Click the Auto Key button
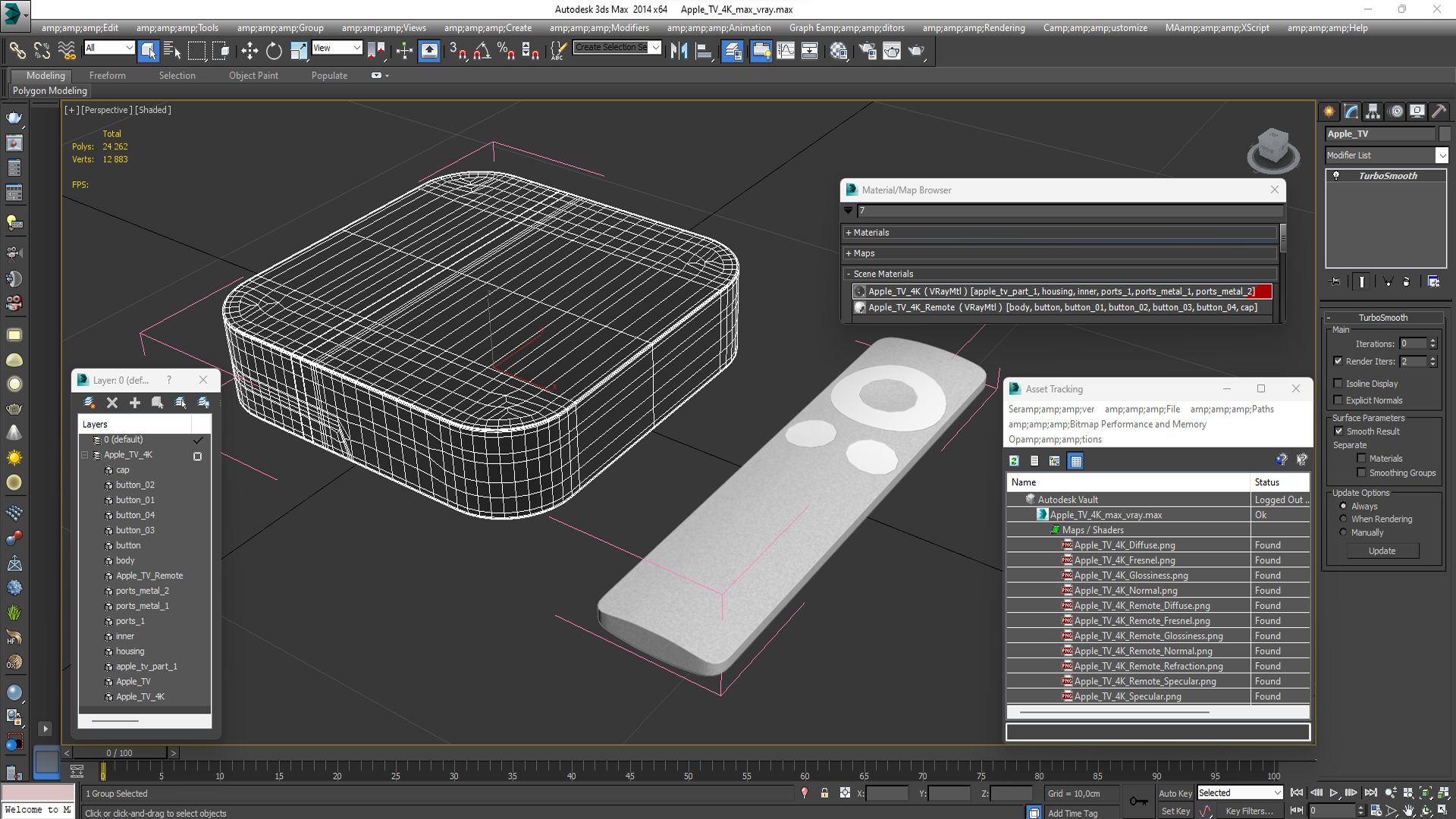The width and height of the screenshot is (1456, 819). coord(1175,793)
